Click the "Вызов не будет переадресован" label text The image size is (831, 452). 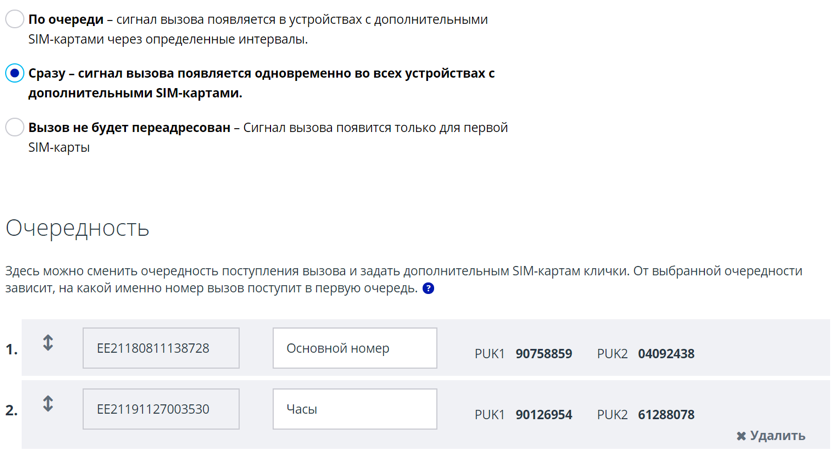[x=130, y=128]
